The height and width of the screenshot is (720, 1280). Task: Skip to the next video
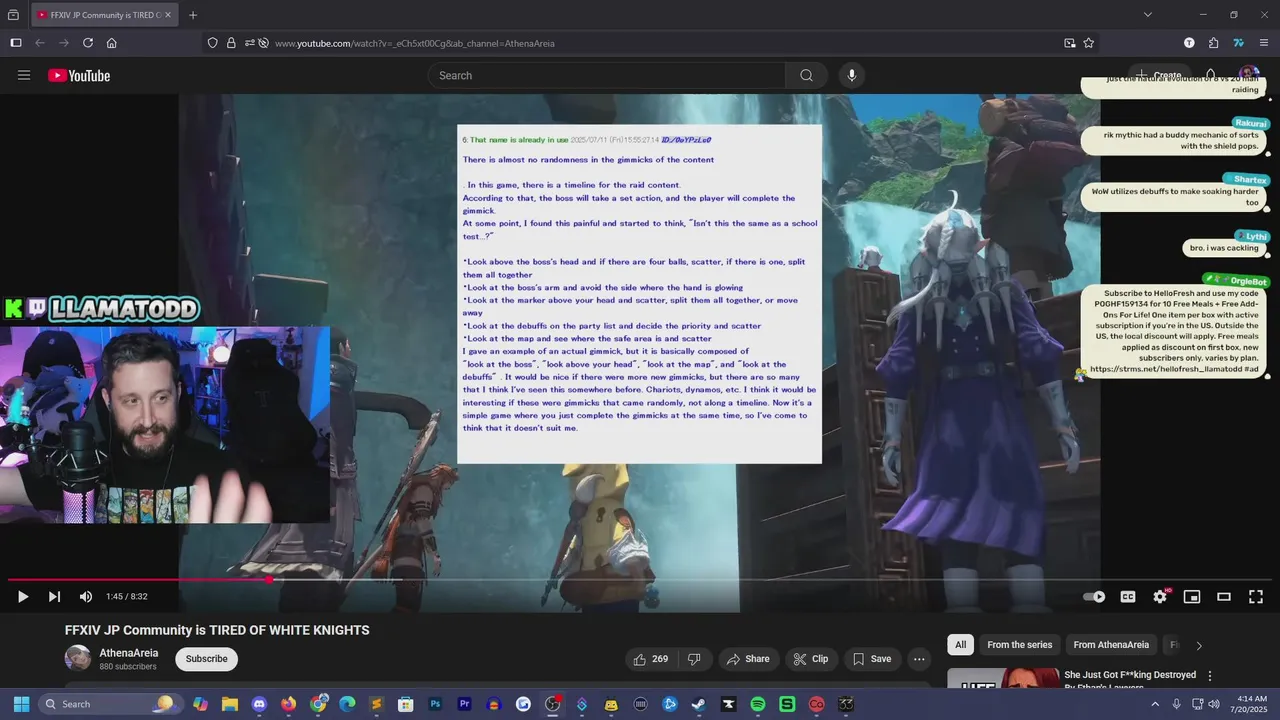coord(54,597)
